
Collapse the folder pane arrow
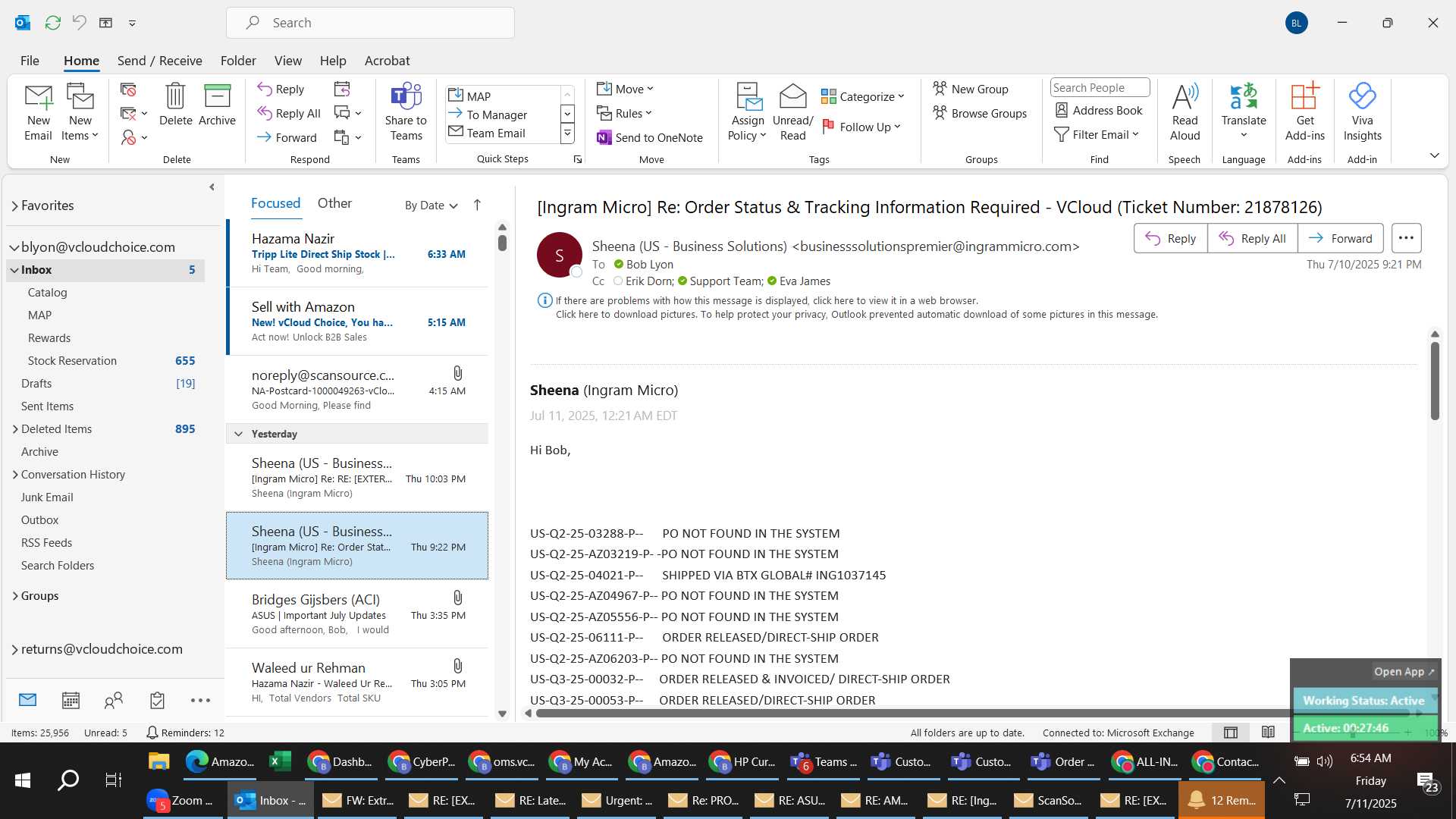(212, 187)
